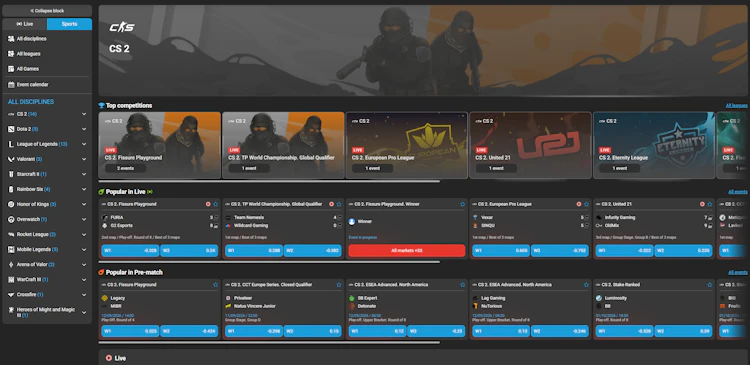Bet W2 on Privateer vs Natus Vincere Junior
Screen dimensions: 750x365
pyautogui.click(x=312, y=331)
